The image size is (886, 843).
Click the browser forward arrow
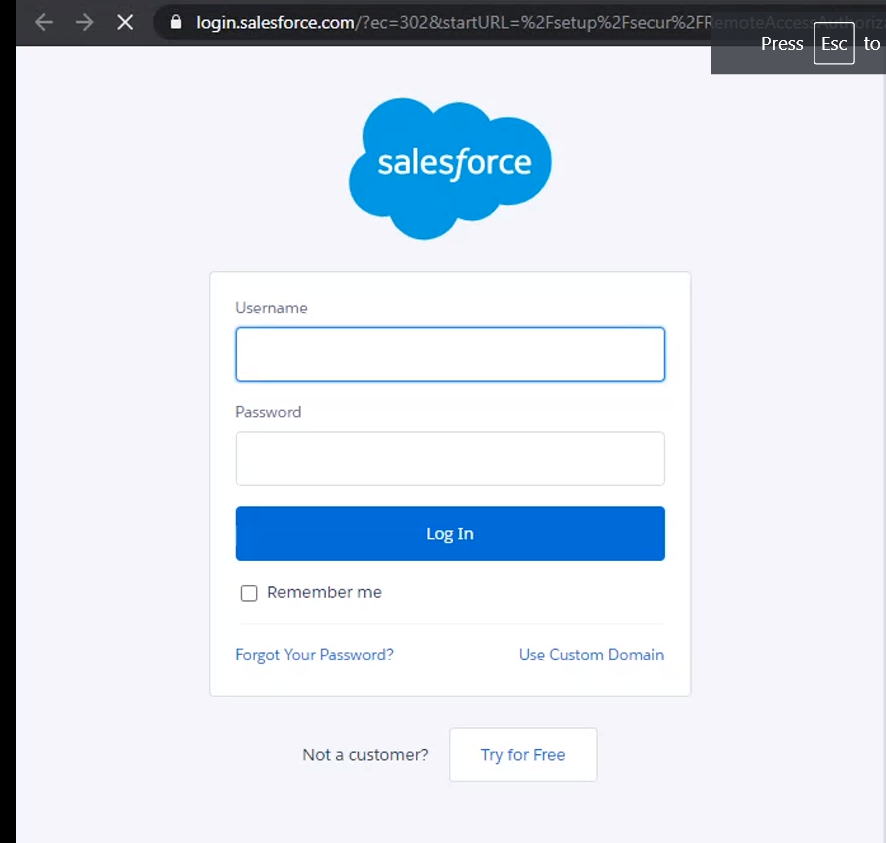pos(84,23)
